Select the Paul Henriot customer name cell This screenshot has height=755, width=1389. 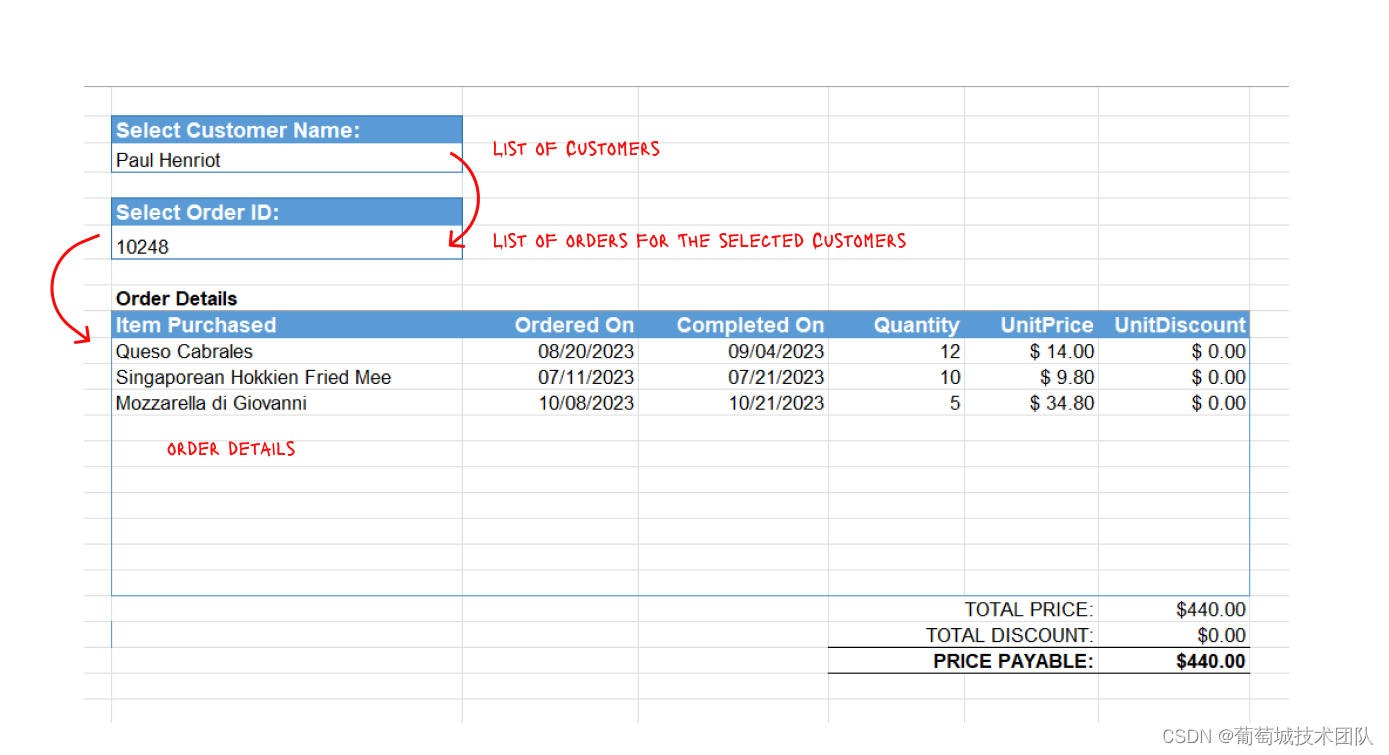point(287,159)
